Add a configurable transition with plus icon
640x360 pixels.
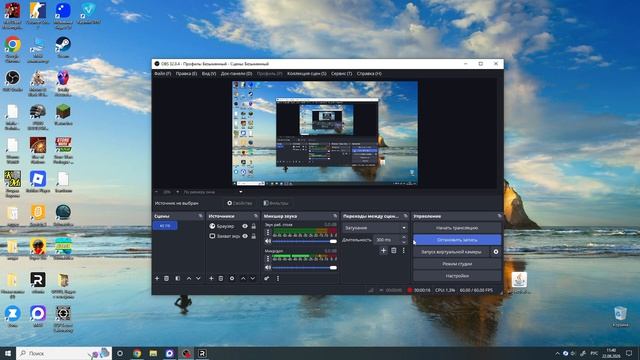[x=383, y=251]
